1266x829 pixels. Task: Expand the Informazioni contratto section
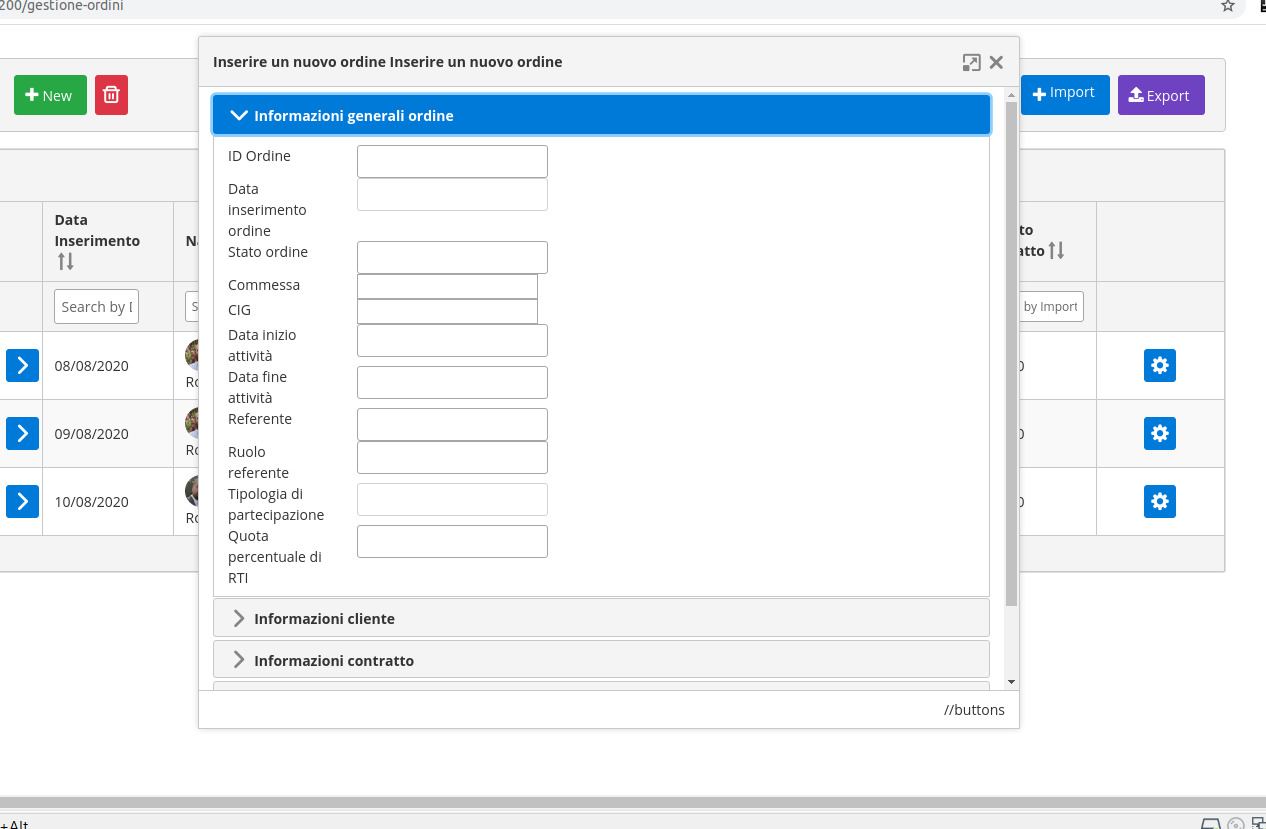pos(601,660)
